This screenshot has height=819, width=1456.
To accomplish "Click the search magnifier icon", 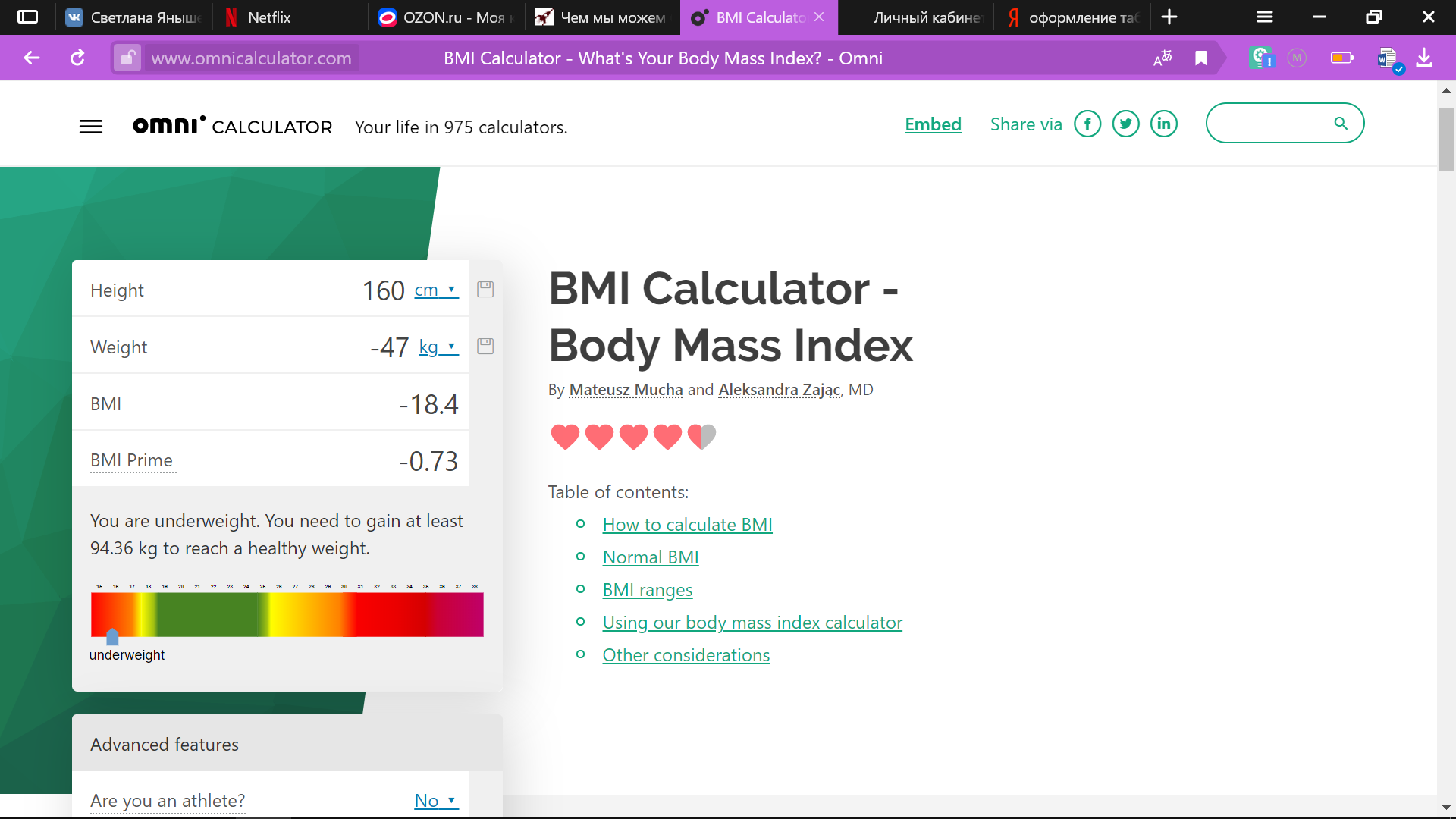I will (1340, 123).
